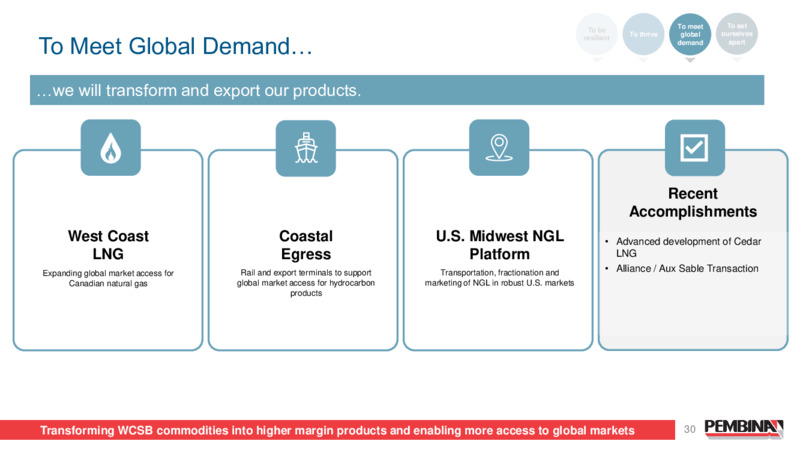Viewport: 800px width, 450px height.
Task: Click the map pin icon above U.S. Midwest NGL
Action: point(499,147)
